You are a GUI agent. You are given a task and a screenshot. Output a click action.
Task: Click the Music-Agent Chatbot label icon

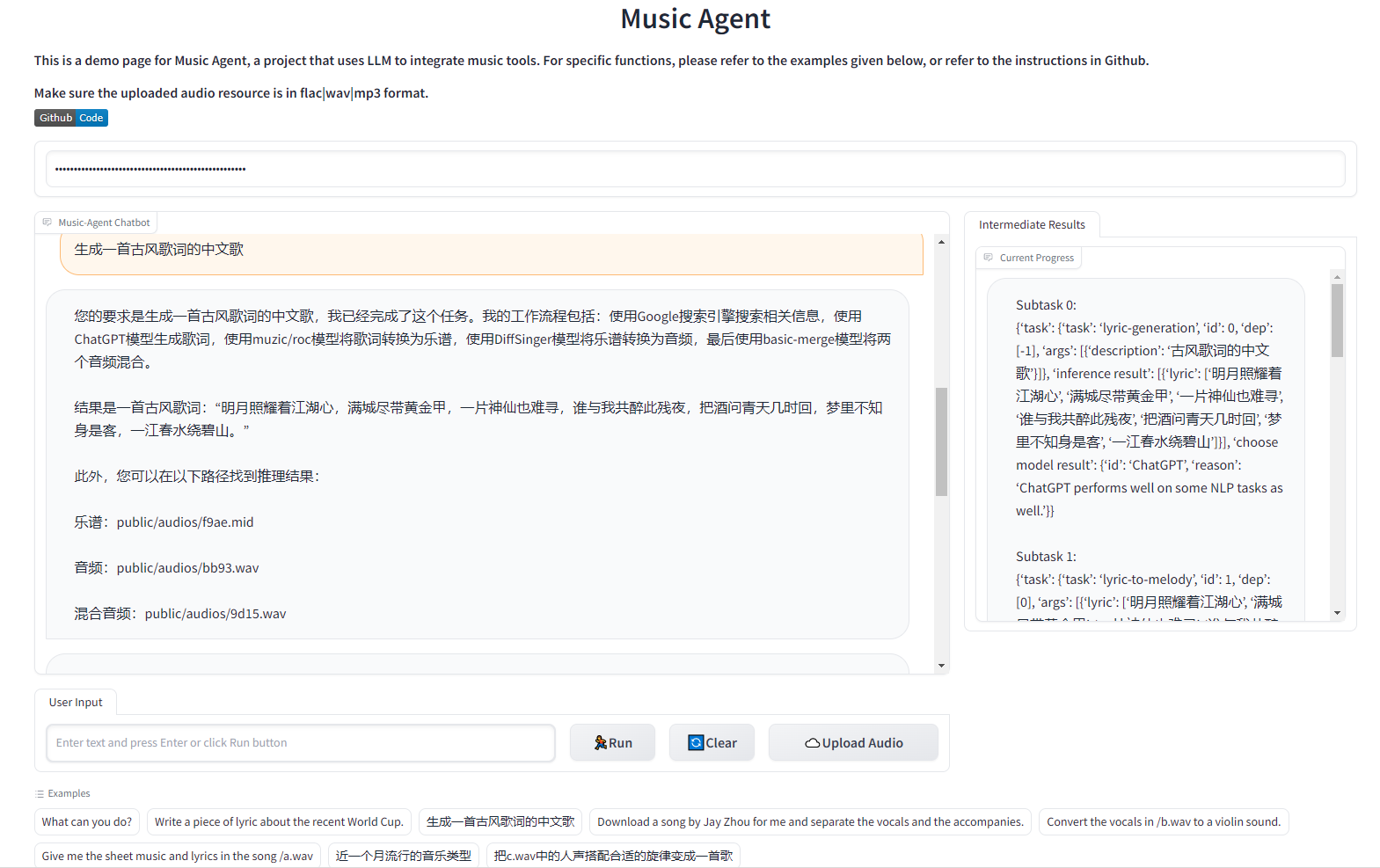47,222
